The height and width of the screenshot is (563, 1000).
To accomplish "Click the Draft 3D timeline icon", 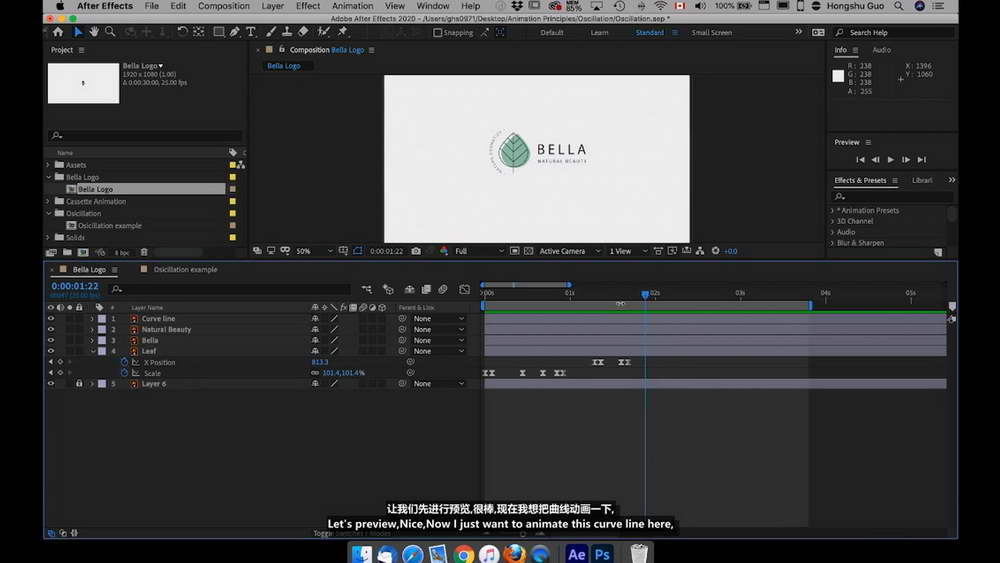I will tap(388, 289).
